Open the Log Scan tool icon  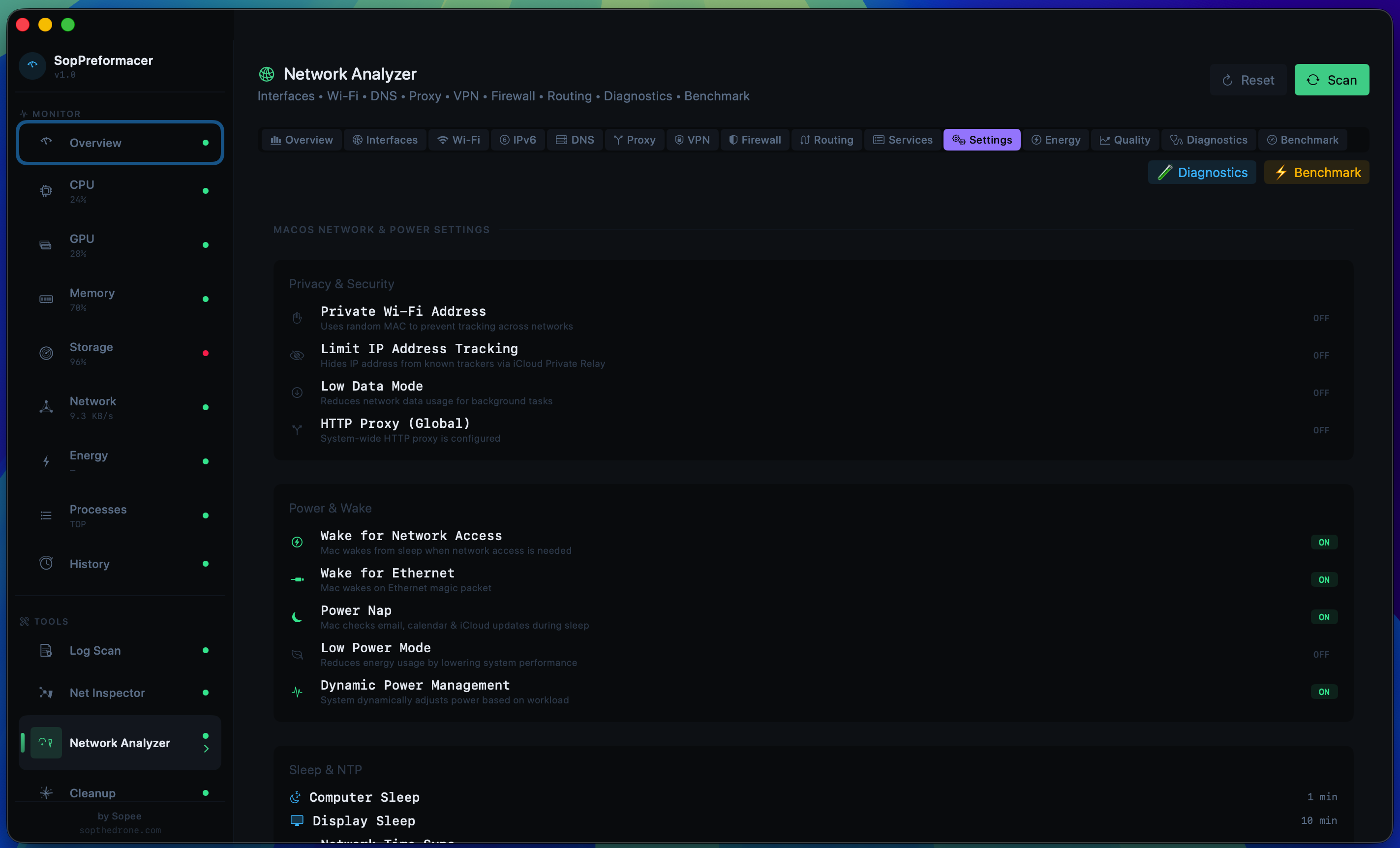(x=46, y=650)
